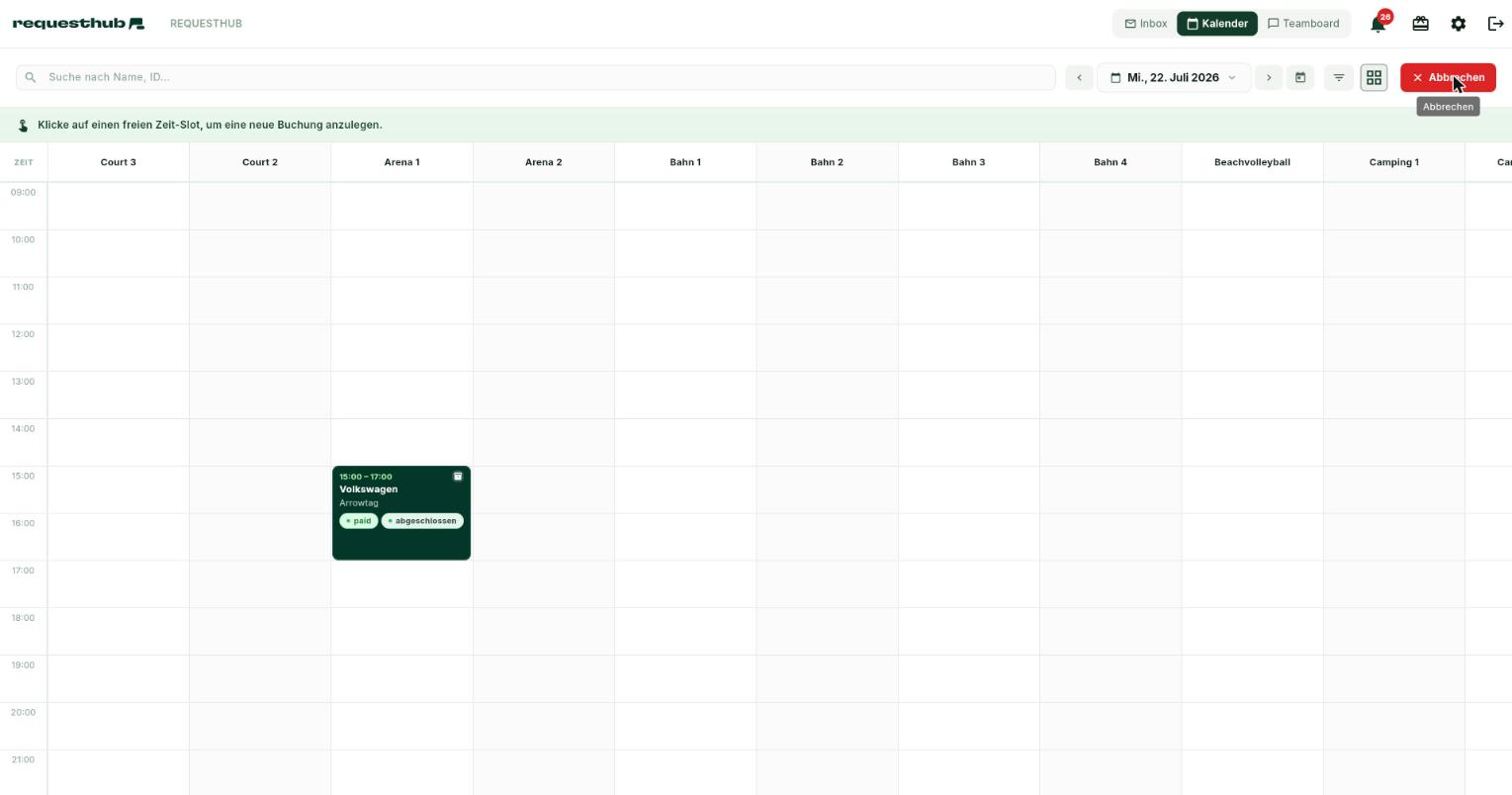
Task: Go to the next day arrow
Action: 1269,77
